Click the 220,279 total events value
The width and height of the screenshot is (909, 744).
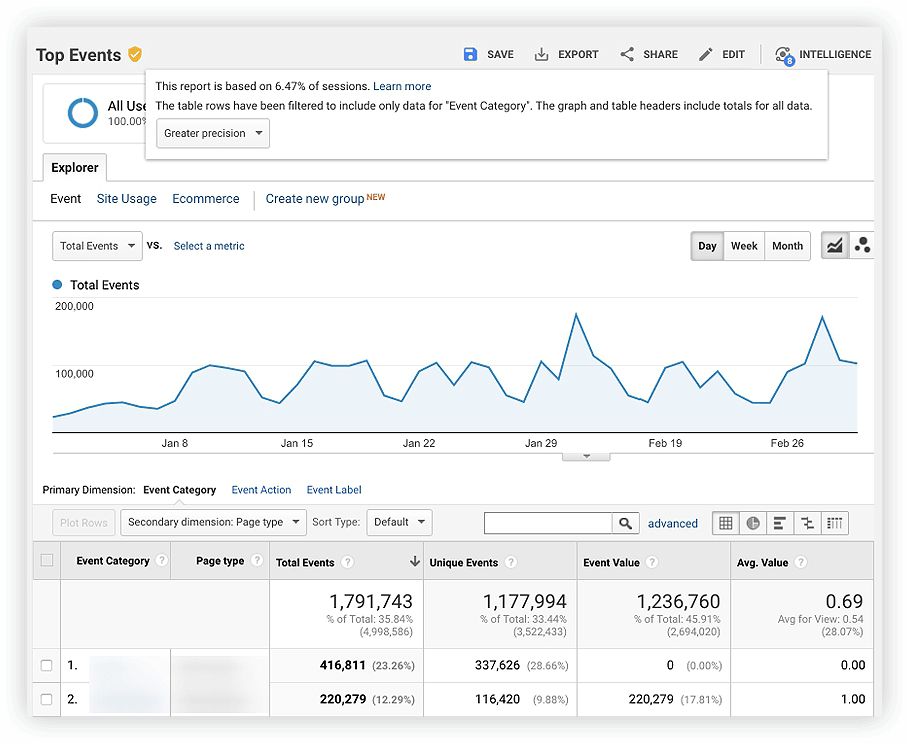point(343,699)
